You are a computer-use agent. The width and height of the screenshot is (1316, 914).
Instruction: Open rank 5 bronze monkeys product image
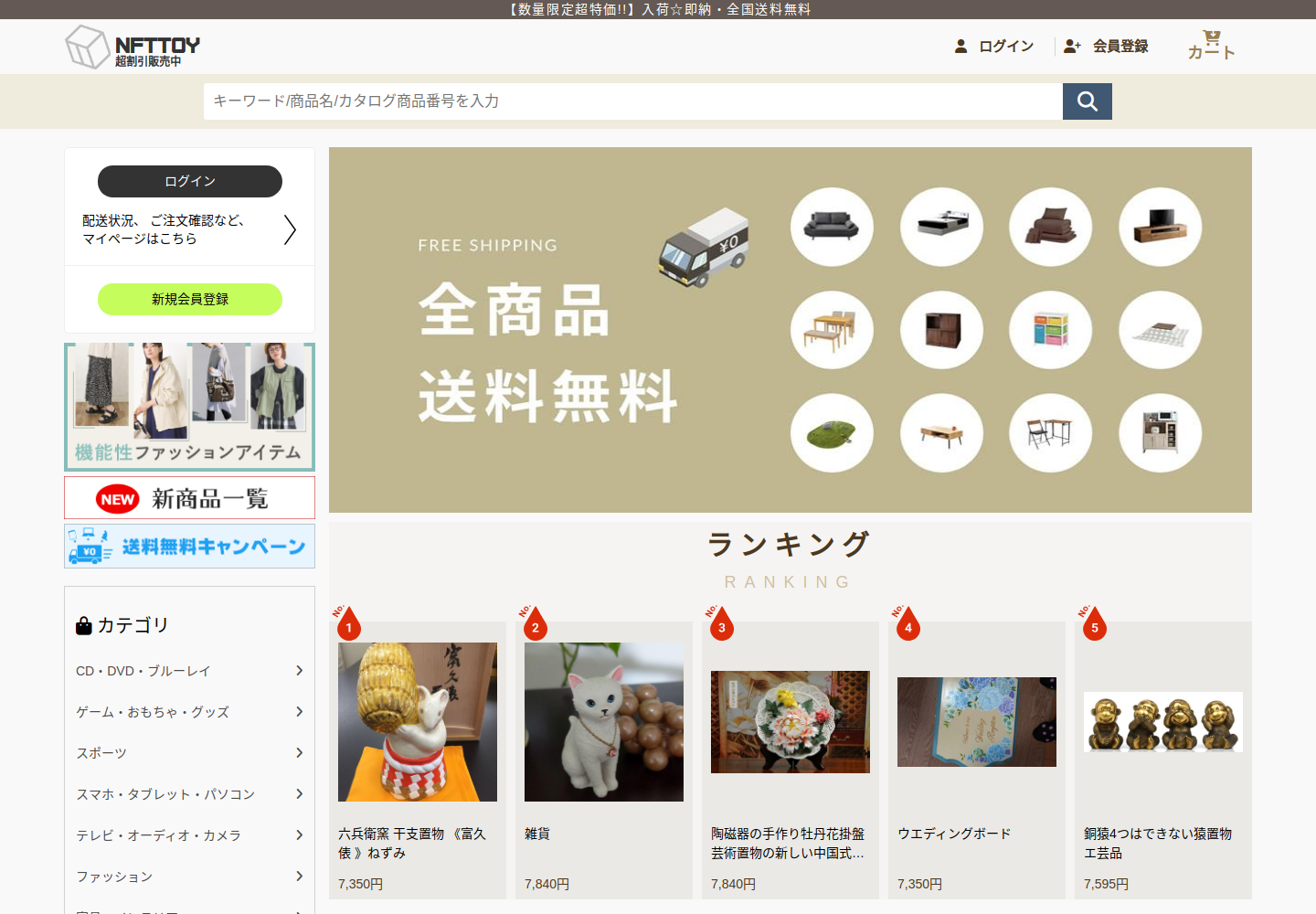point(1163,722)
